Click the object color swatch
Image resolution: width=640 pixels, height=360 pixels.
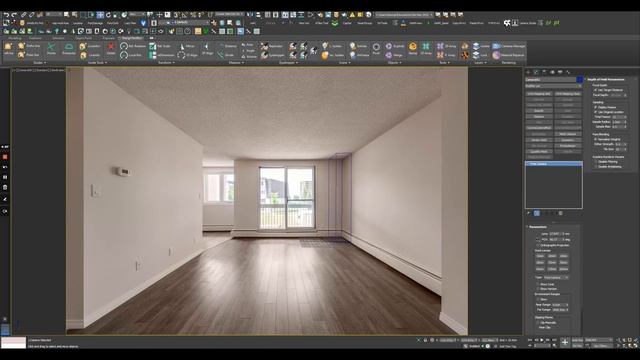579,79
